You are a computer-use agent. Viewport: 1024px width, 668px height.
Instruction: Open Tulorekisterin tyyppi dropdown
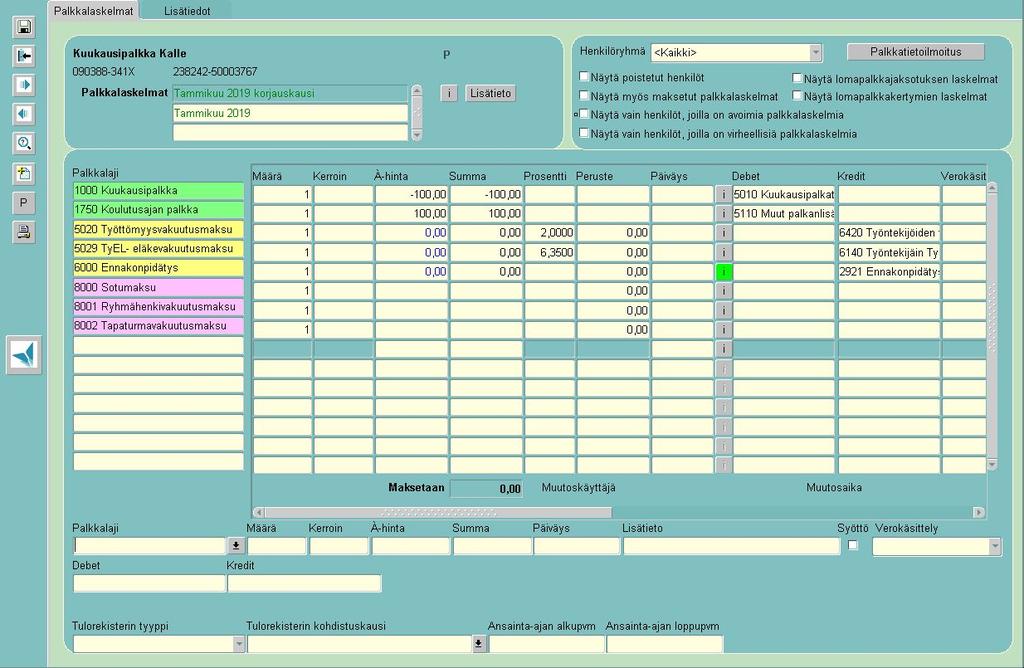(238, 644)
